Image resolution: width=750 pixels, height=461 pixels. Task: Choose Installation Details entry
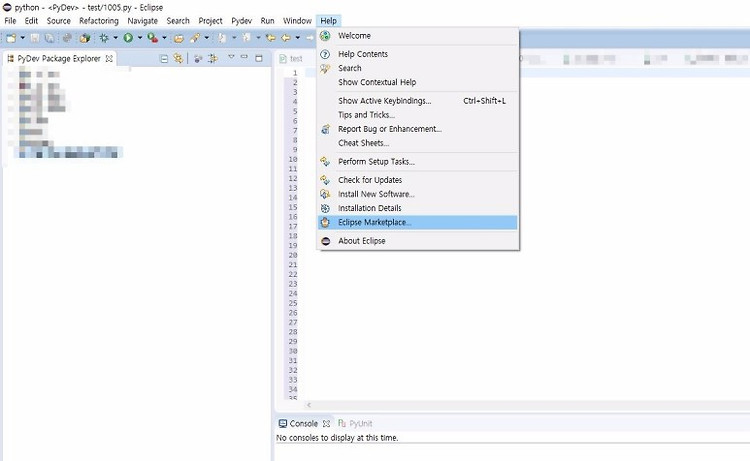(x=418, y=208)
